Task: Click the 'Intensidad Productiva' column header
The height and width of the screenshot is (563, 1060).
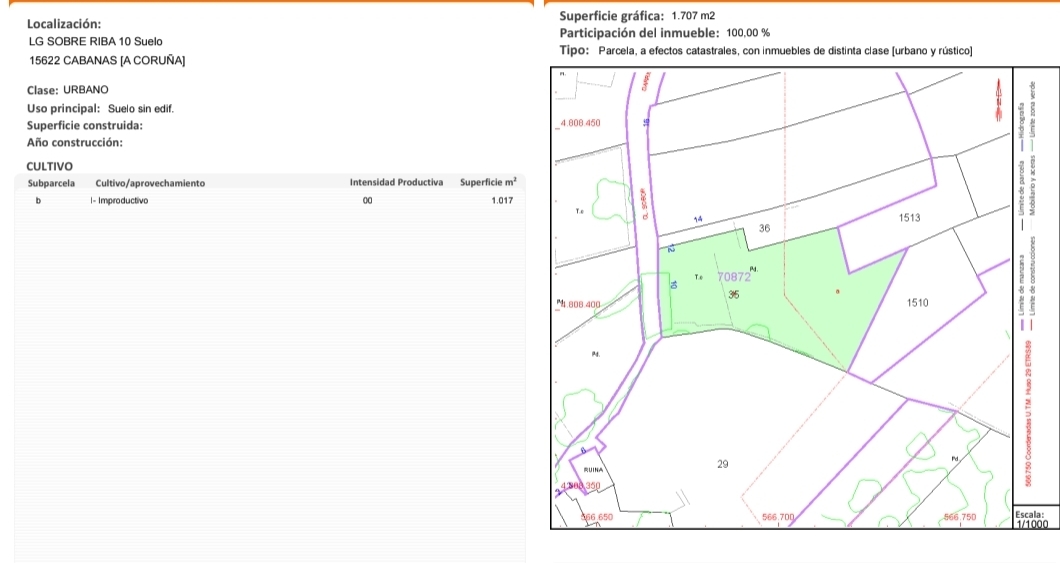Action: (396, 182)
